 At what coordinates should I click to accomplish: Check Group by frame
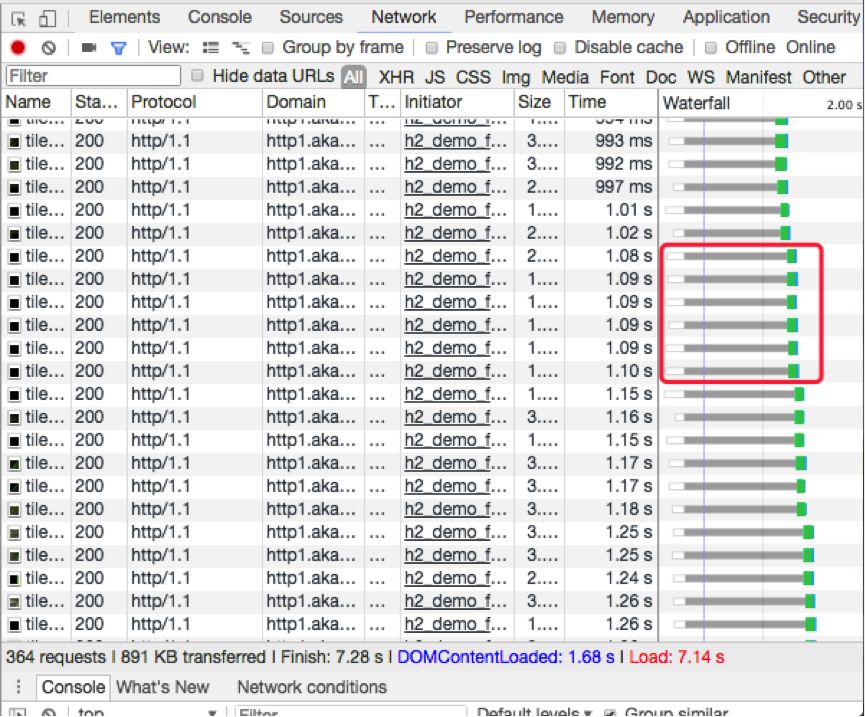tap(268, 48)
